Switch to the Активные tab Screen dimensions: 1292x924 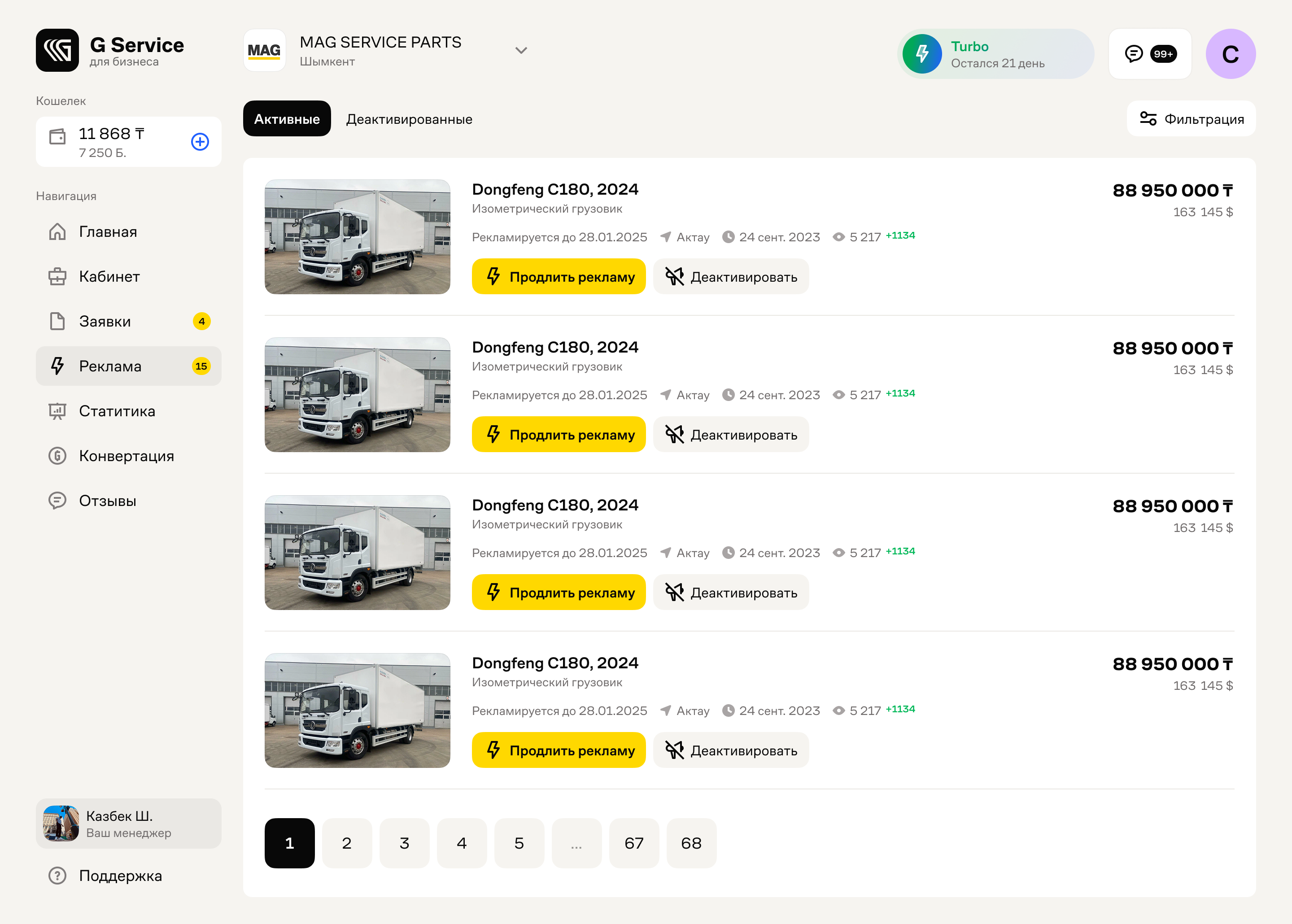tap(287, 119)
